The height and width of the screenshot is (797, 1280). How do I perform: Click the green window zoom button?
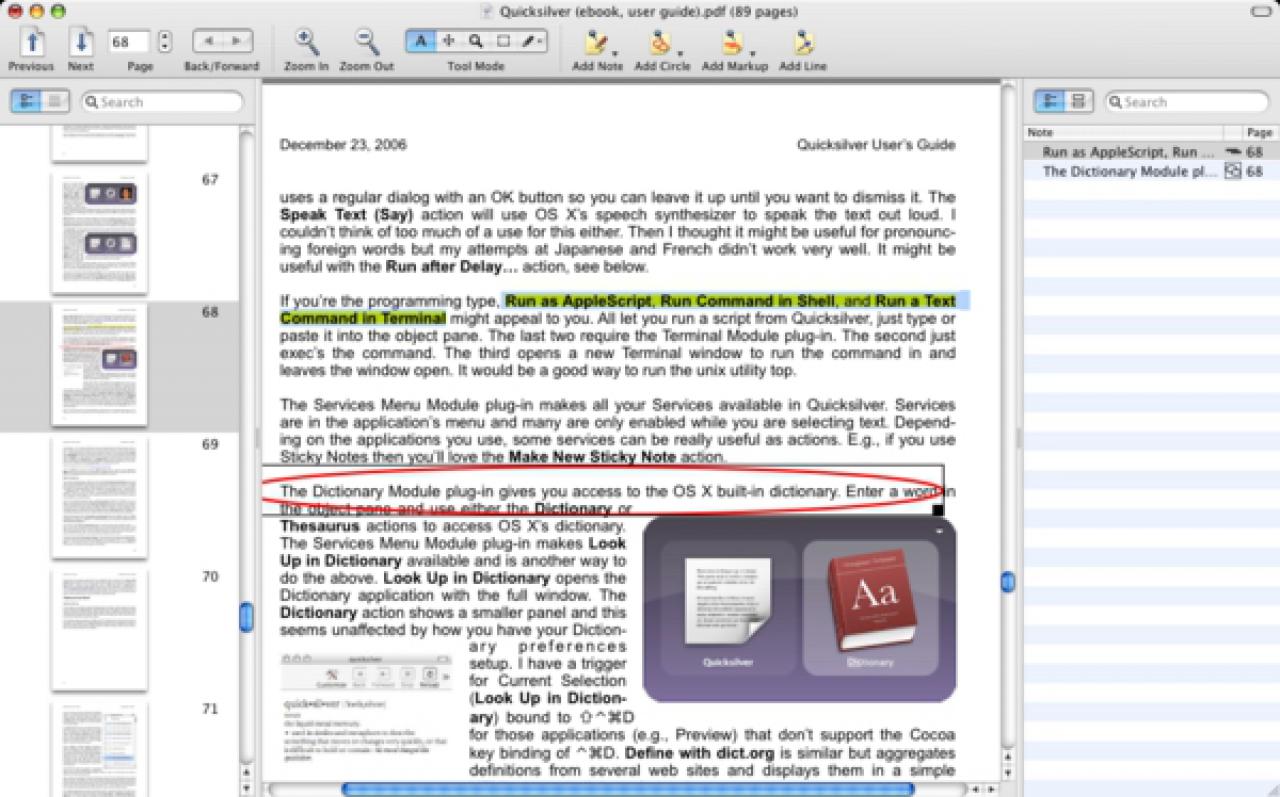point(57,11)
